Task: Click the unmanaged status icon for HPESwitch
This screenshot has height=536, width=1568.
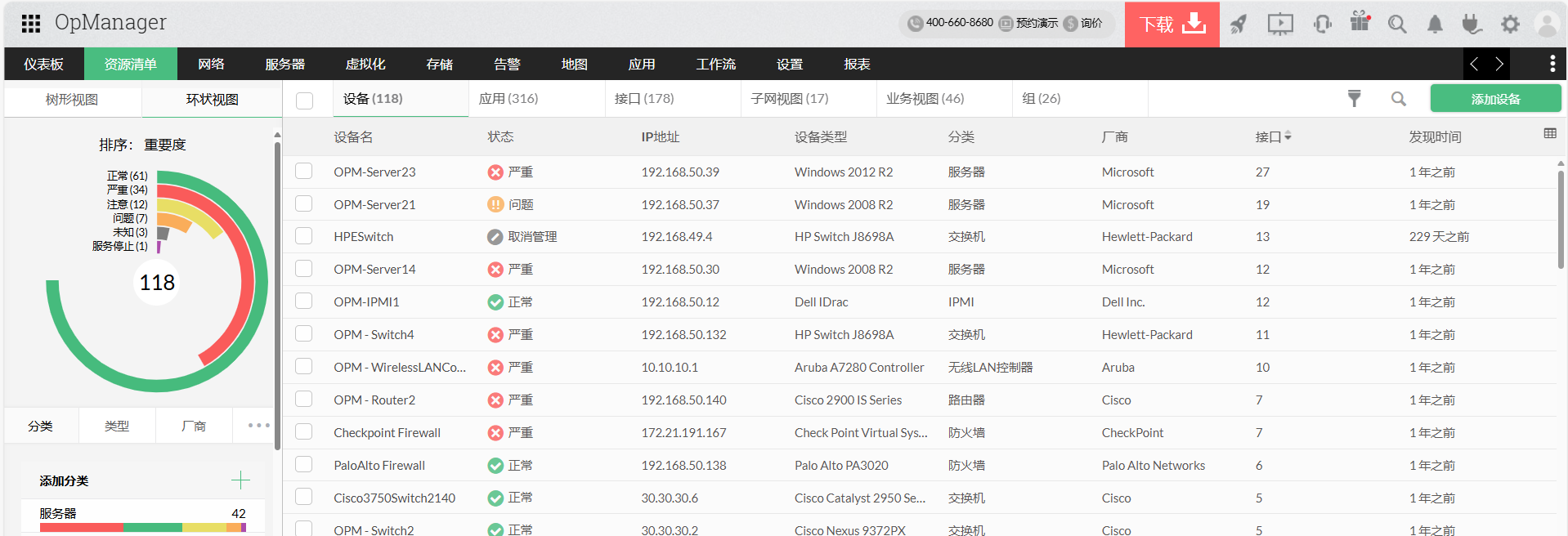Action: click(495, 237)
